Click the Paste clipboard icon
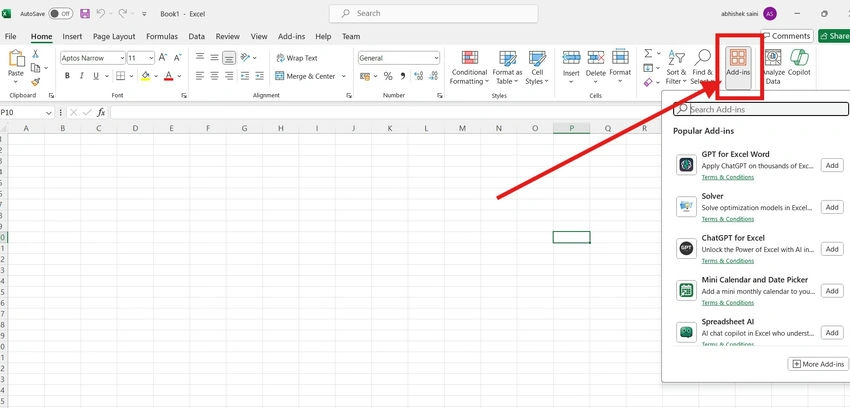The height and width of the screenshot is (408, 850). click(16, 59)
